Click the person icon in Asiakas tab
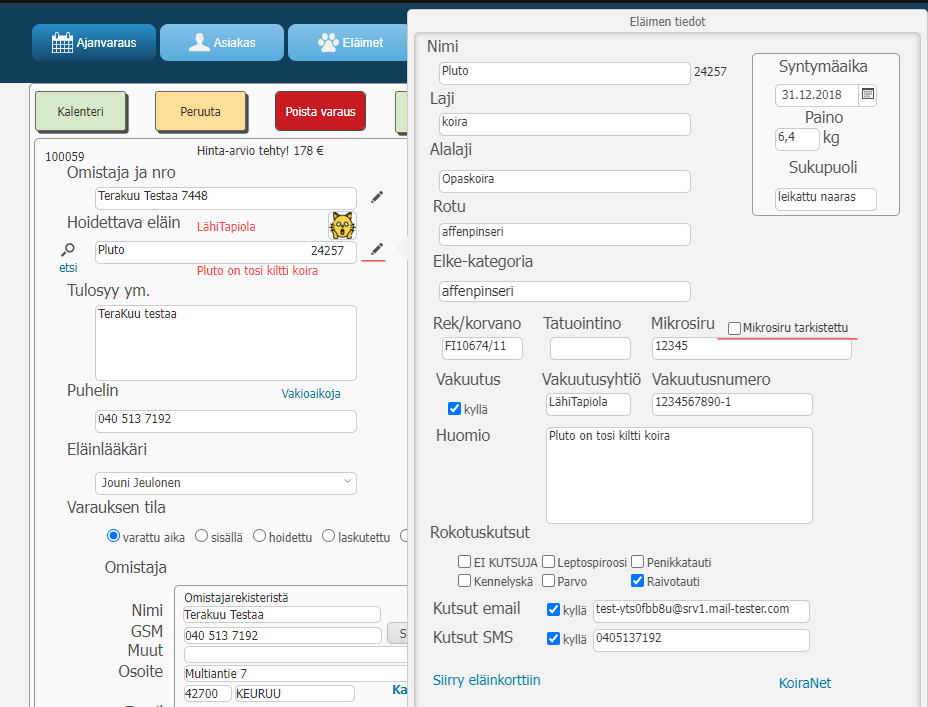 [x=199, y=43]
